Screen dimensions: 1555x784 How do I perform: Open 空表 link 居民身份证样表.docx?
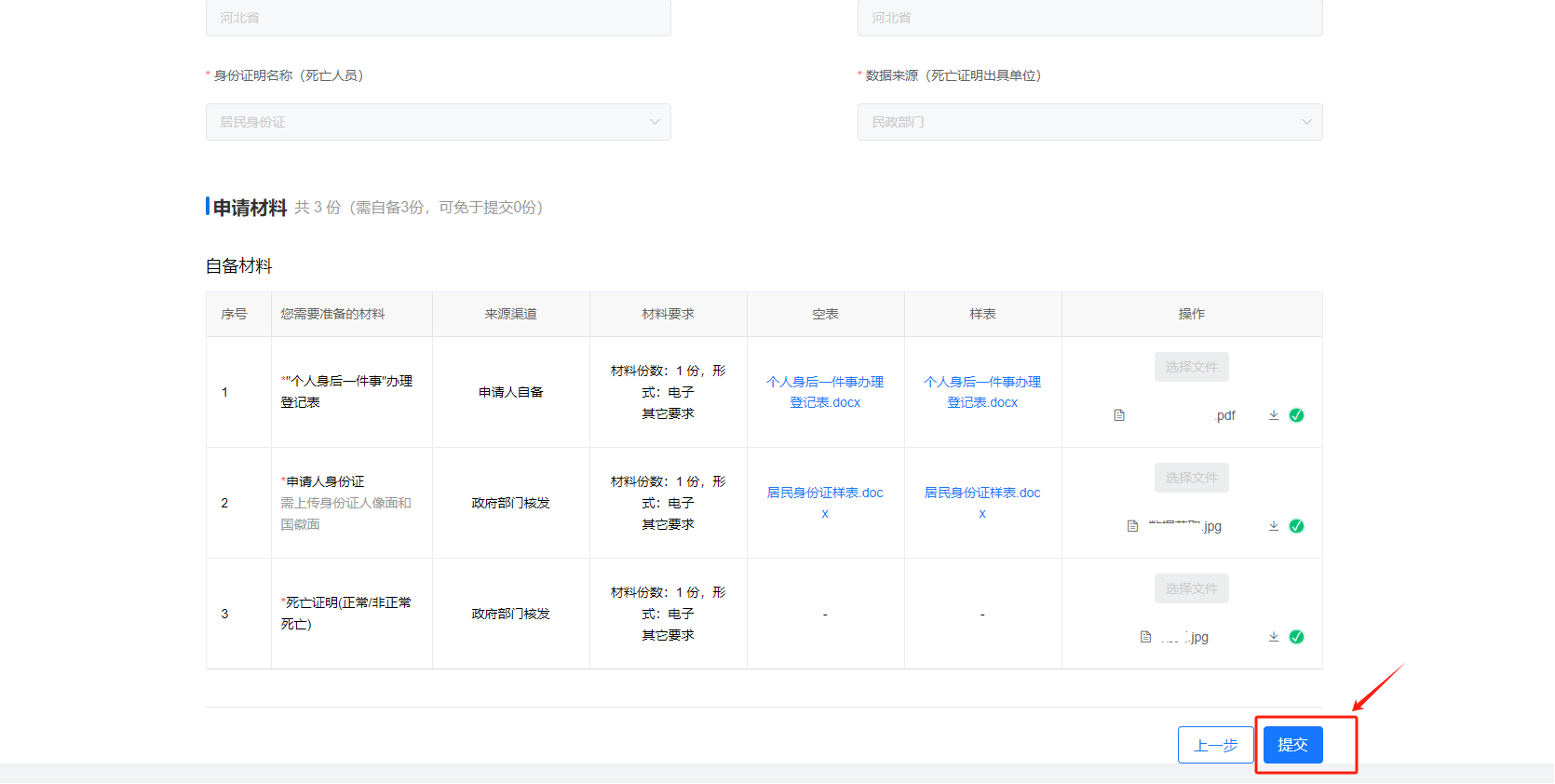[x=825, y=502]
